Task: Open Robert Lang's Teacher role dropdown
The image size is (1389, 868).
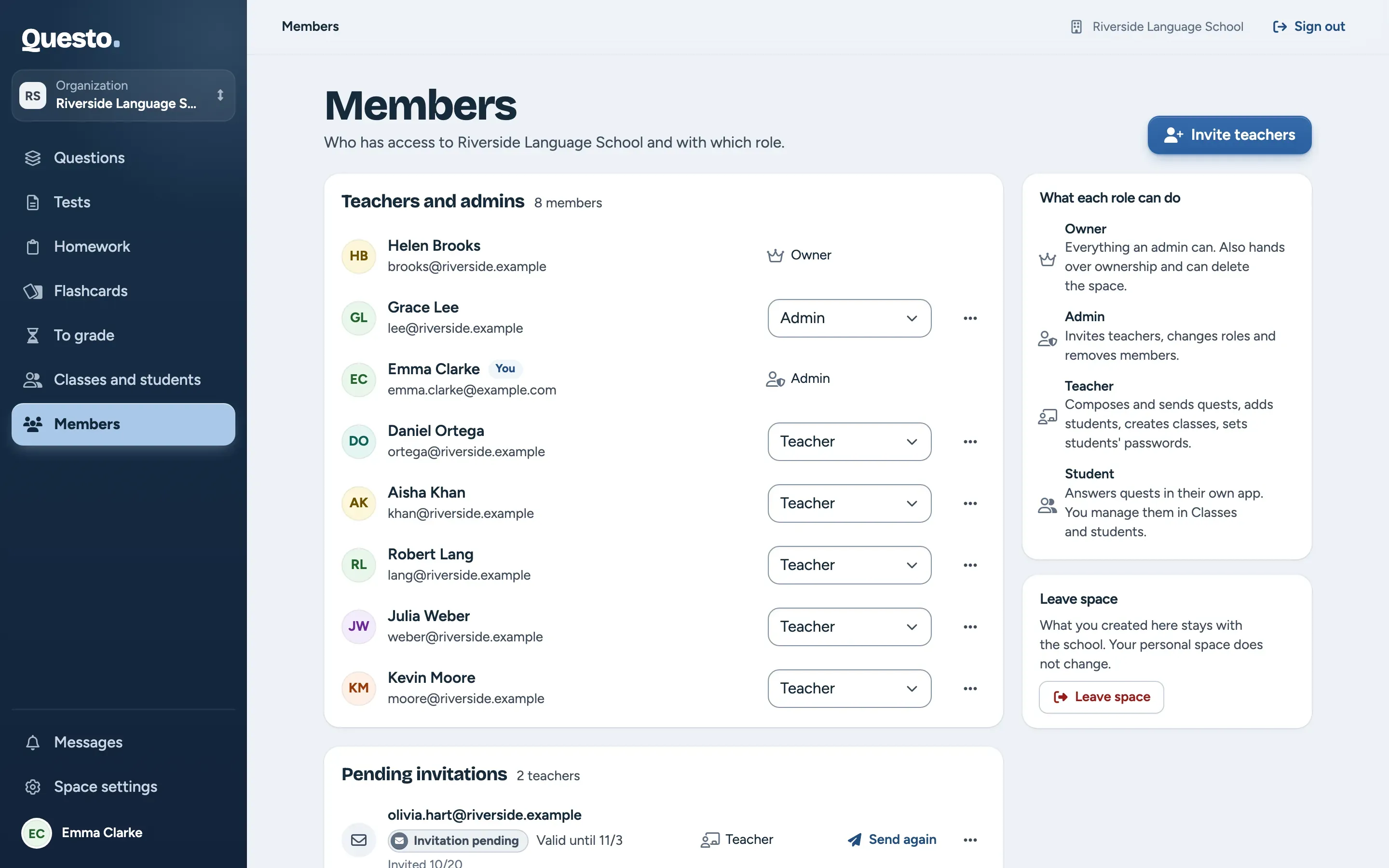Action: coord(849,565)
